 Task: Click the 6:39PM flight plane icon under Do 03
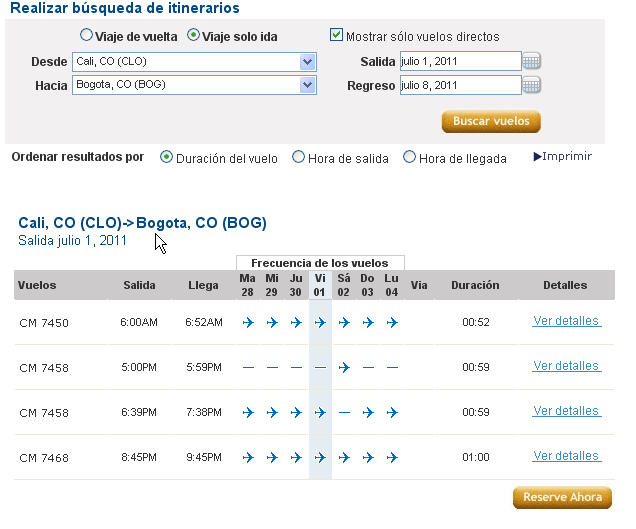point(368,413)
